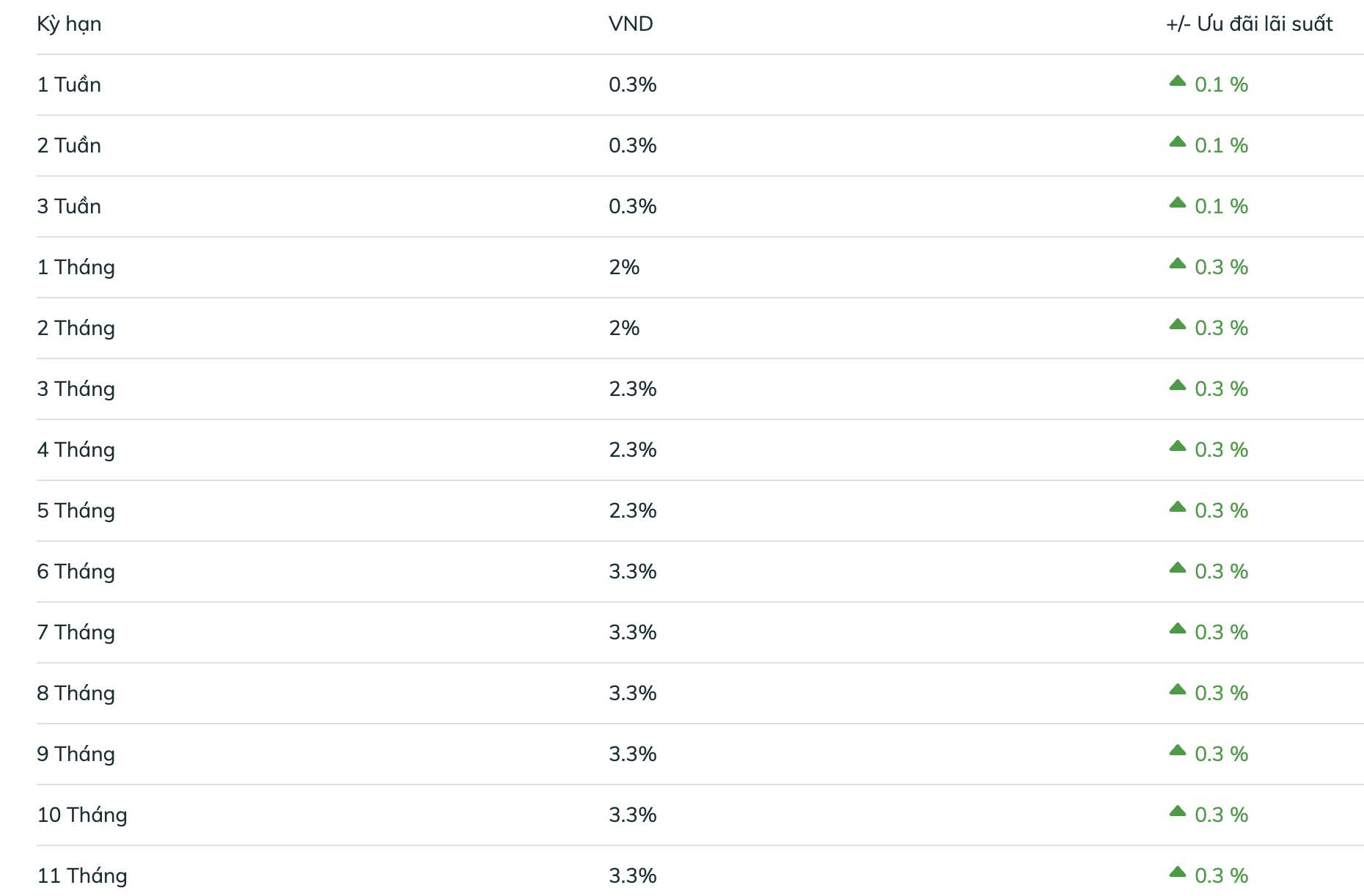Click the green arrow icon for 3 Tháng
This screenshot has width=1364, height=896.
(1177, 385)
